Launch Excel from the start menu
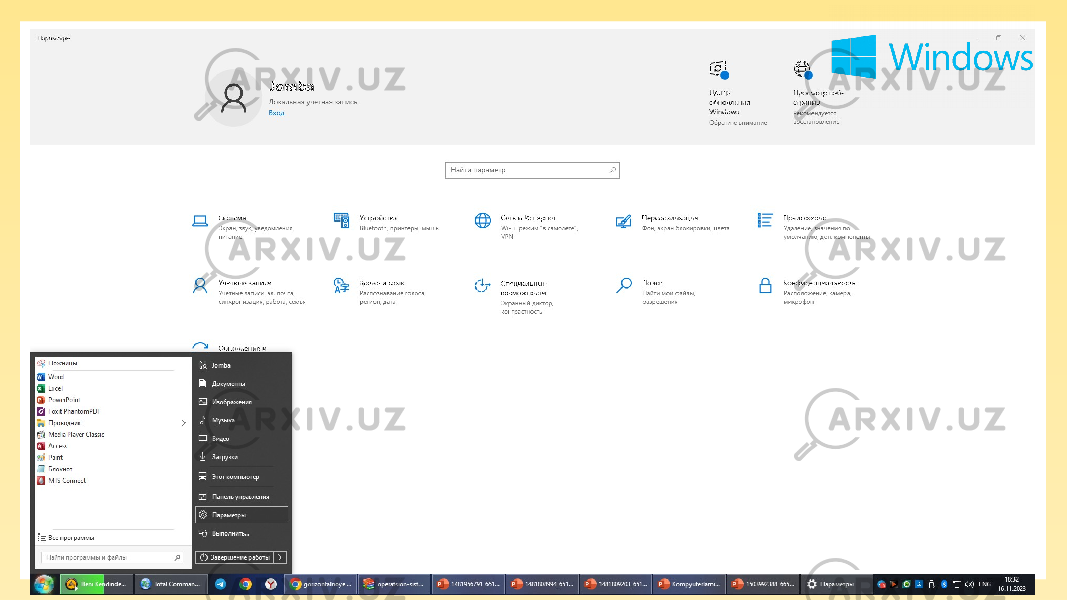Screen dimensions: 1067x600 click(50, 388)
